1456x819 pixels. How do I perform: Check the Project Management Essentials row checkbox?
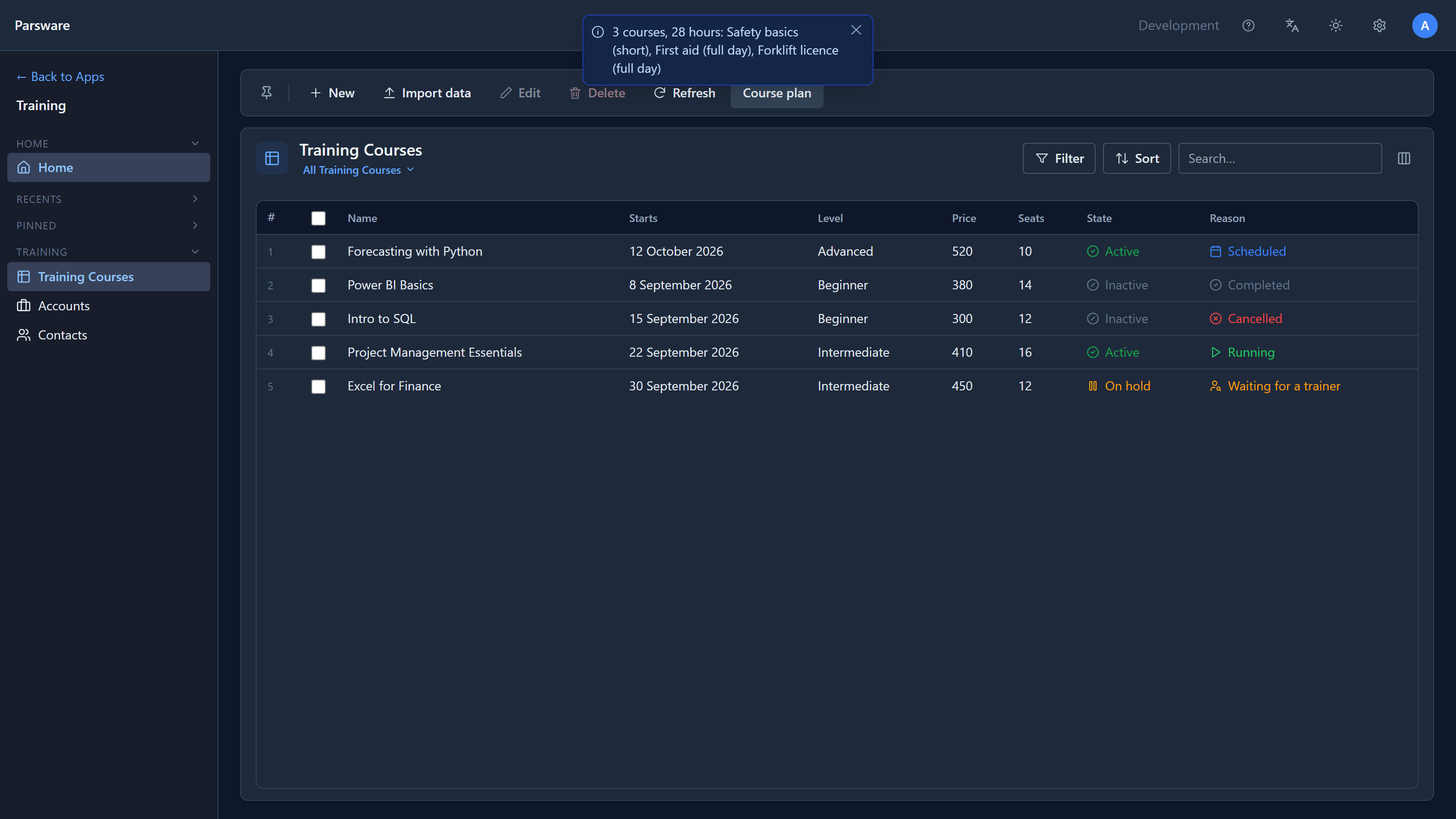[318, 353]
